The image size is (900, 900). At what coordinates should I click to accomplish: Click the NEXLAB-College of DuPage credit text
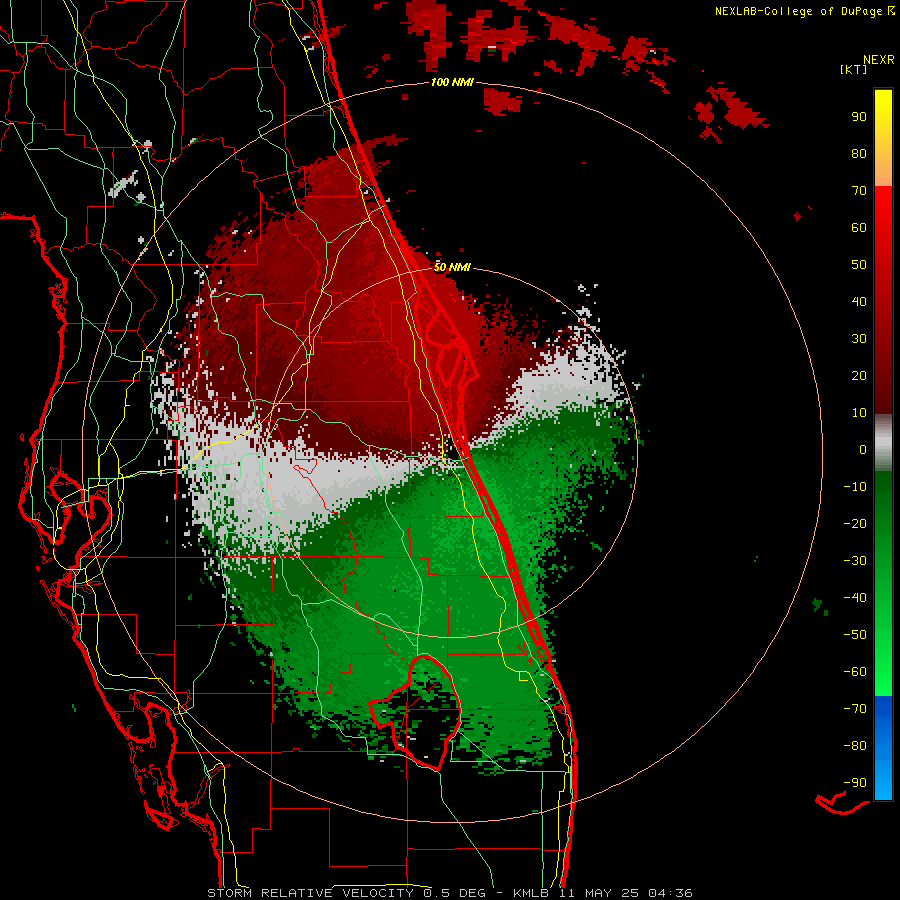tap(799, 11)
